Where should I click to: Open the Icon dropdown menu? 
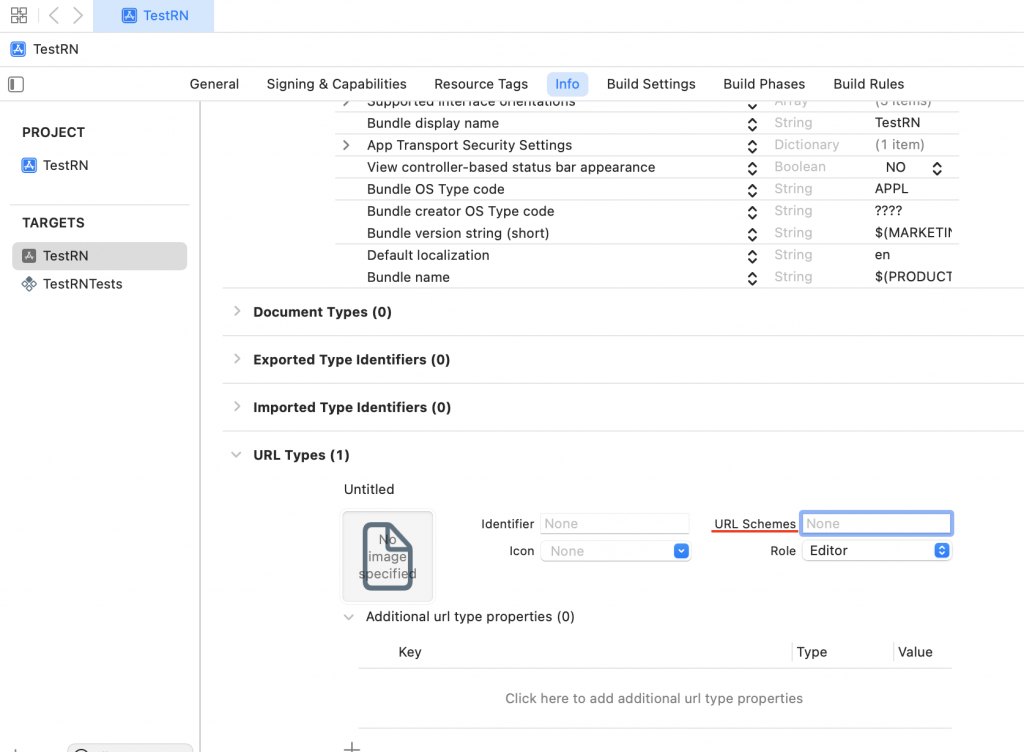615,551
